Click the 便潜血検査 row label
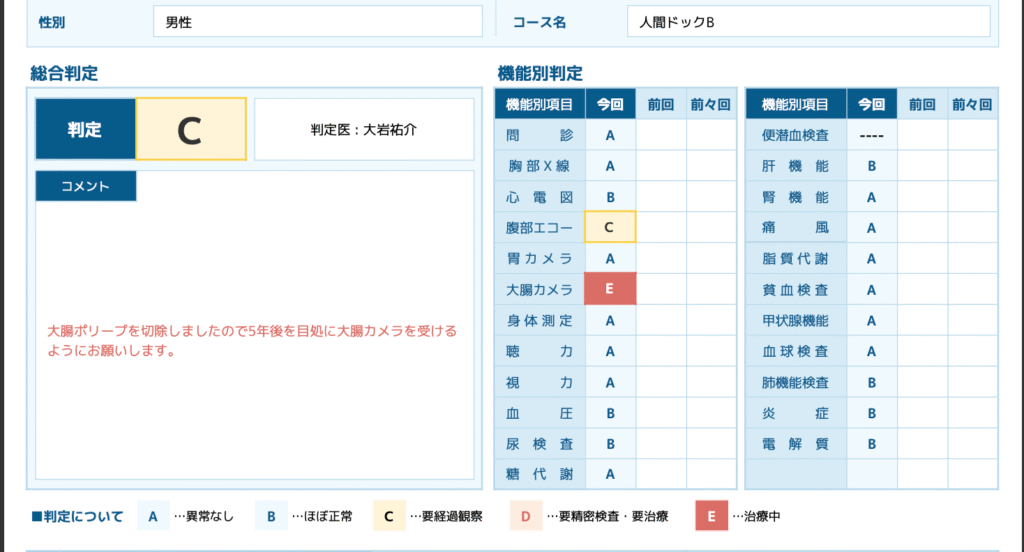The width and height of the screenshot is (1024, 552). pos(795,135)
